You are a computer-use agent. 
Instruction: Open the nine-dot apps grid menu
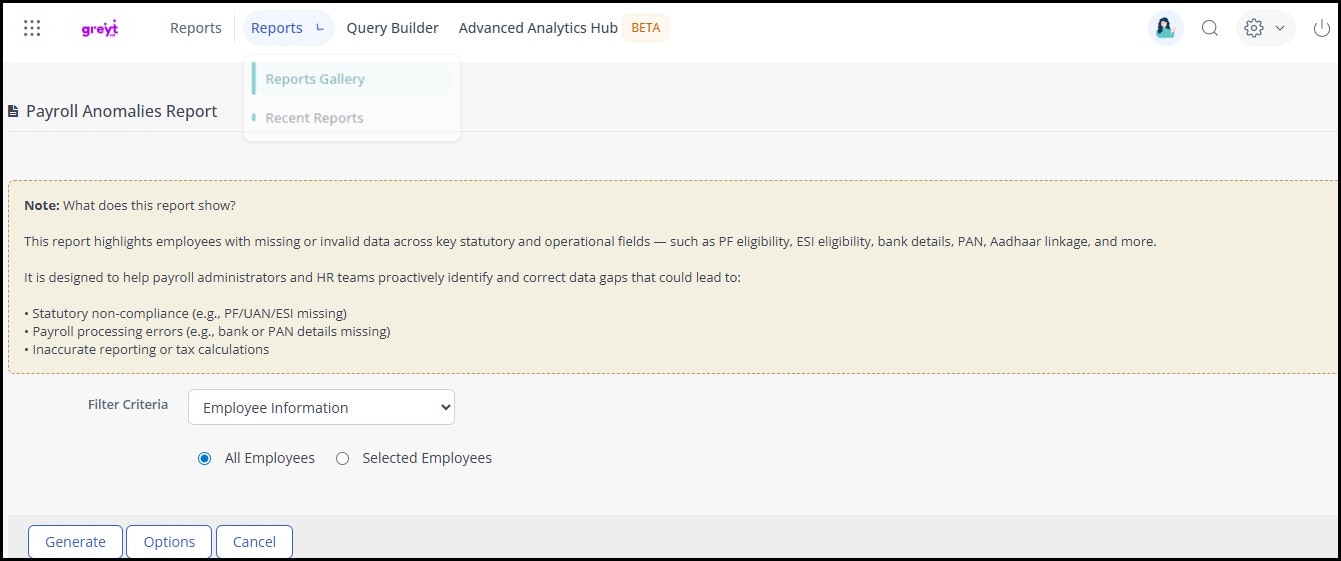(32, 28)
